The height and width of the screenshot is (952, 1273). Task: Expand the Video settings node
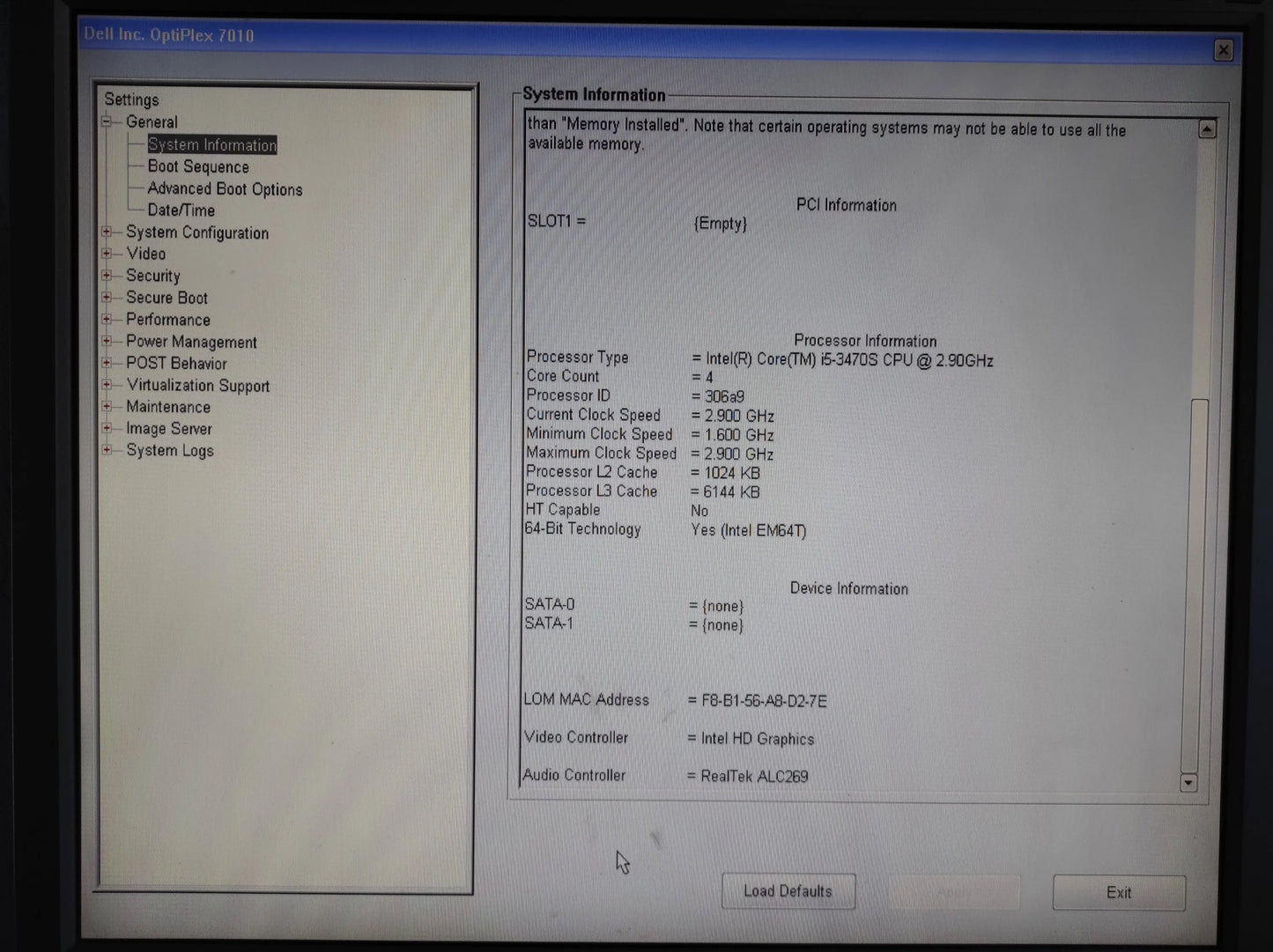coord(107,254)
